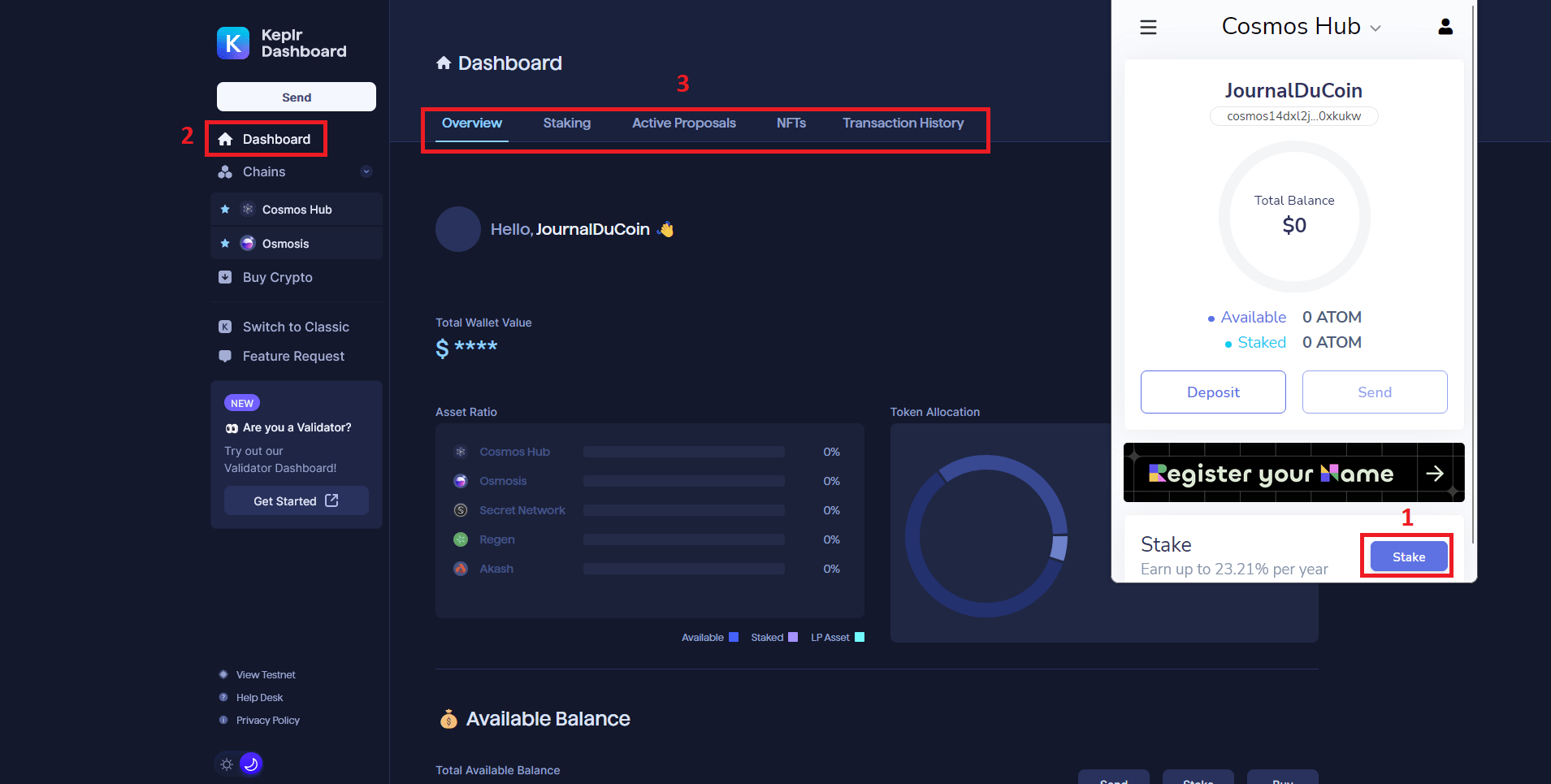Click the Token Allocation donut chart
Viewport: 1551px width, 784px height.
point(986,535)
